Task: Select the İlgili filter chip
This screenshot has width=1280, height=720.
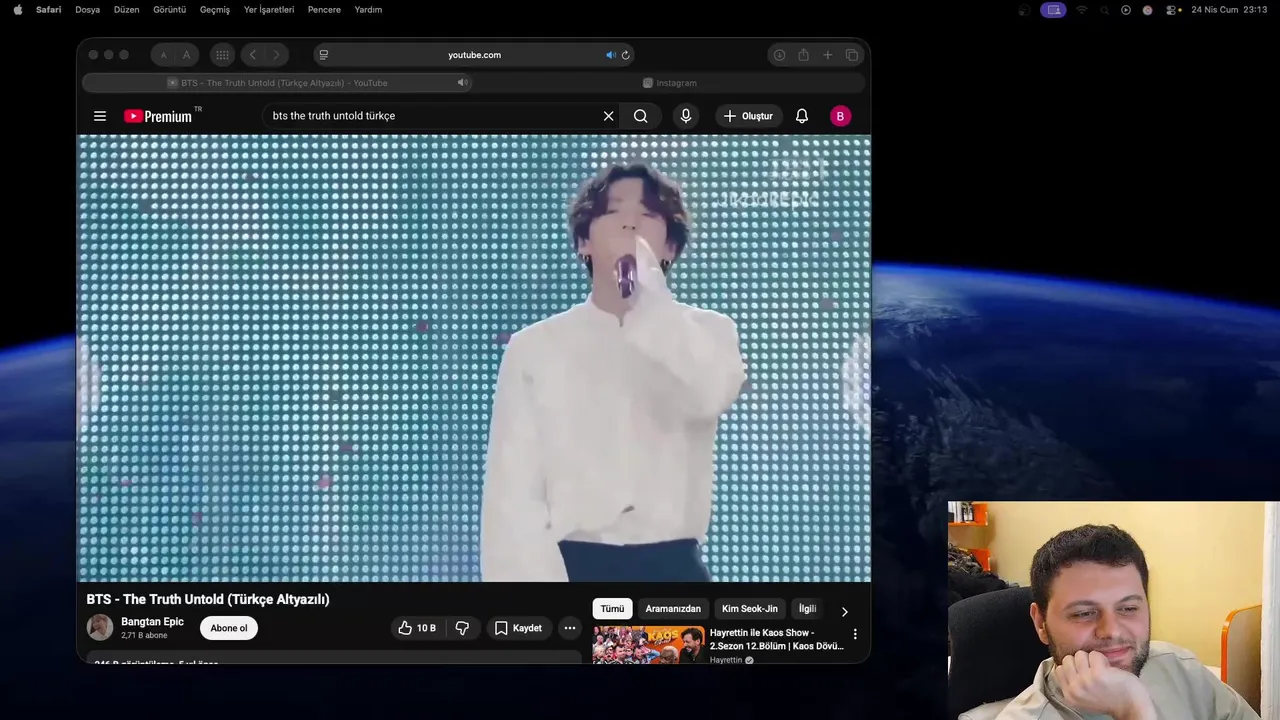Action: [807, 609]
